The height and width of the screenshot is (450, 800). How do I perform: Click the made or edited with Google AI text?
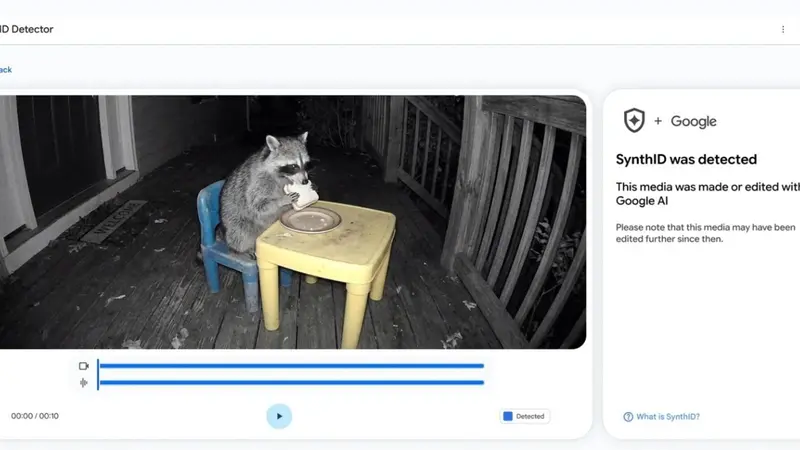(x=708, y=194)
